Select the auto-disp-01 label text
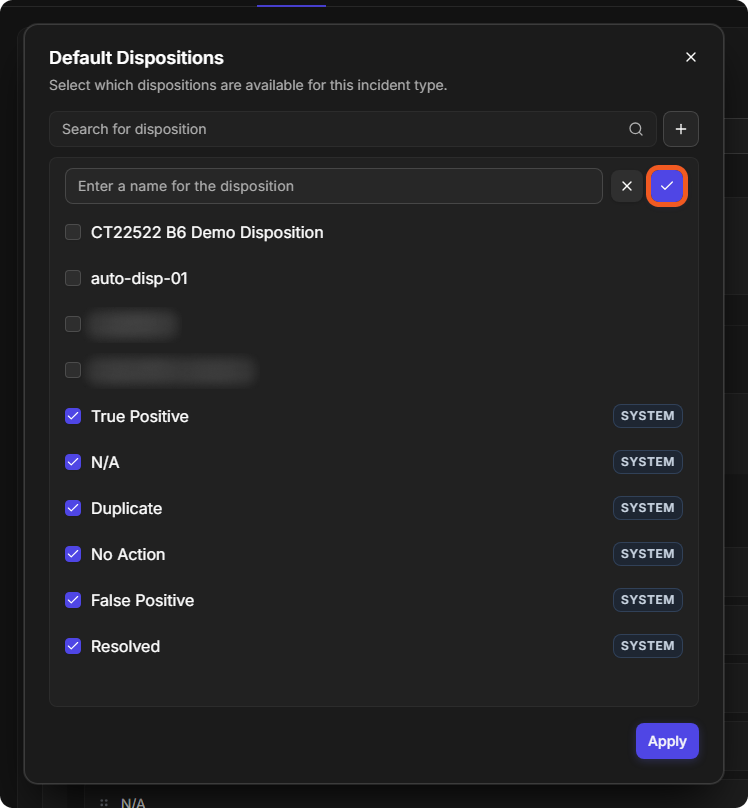The height and width of the screenshot is (808, 748). pyautogui.click(x=139, y=279)
